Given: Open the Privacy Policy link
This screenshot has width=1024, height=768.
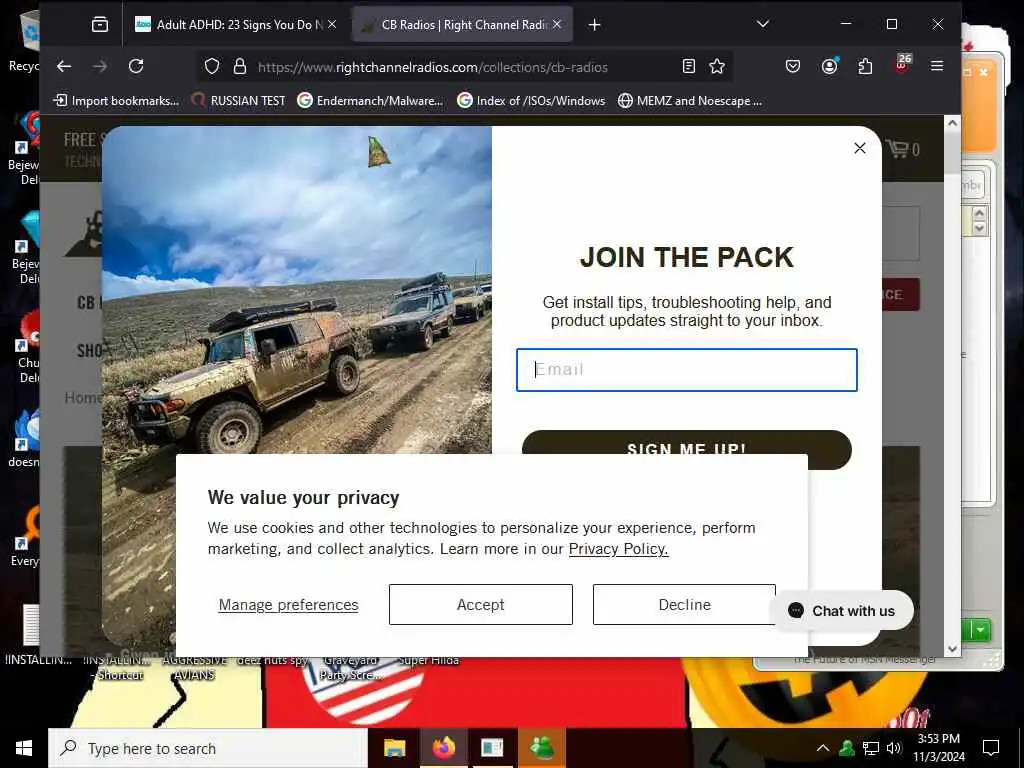Looking at the screenshot, I should (618, 549).
